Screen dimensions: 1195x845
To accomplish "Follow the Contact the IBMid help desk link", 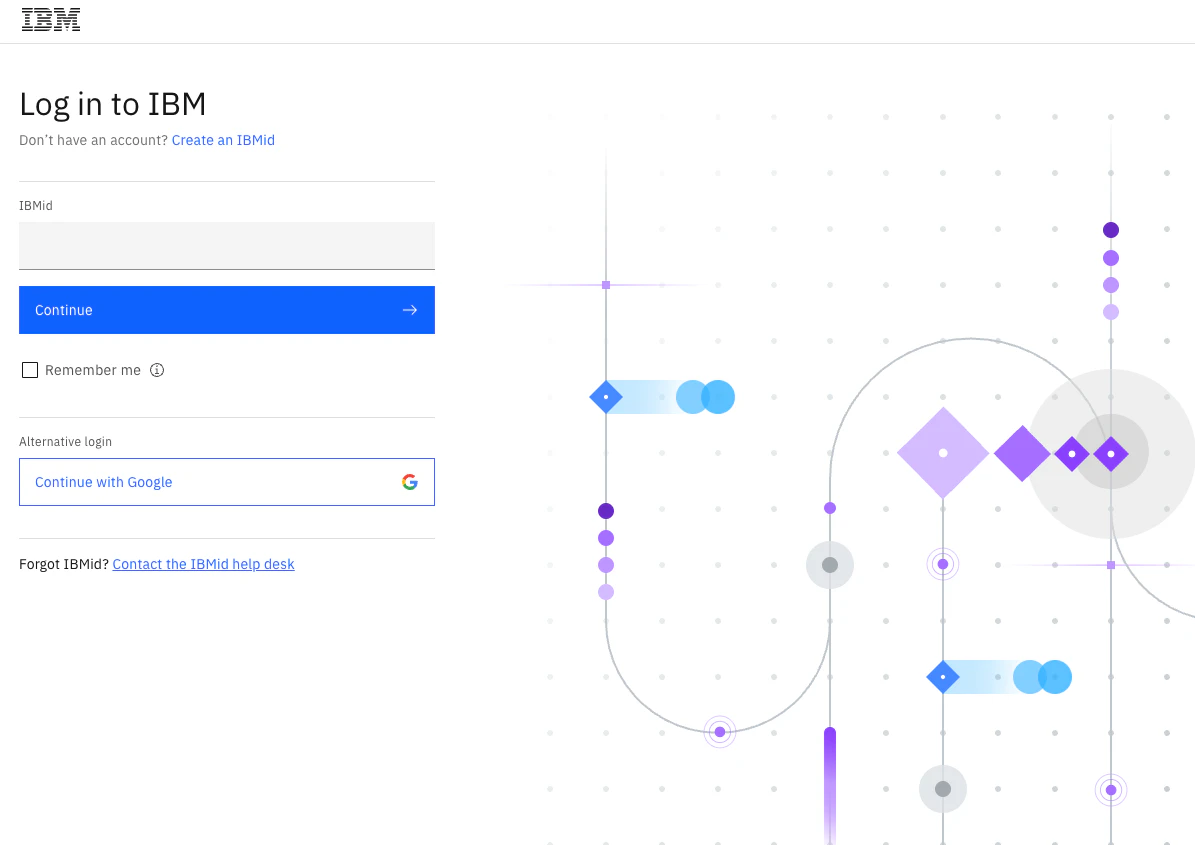I will click(203, 565).
